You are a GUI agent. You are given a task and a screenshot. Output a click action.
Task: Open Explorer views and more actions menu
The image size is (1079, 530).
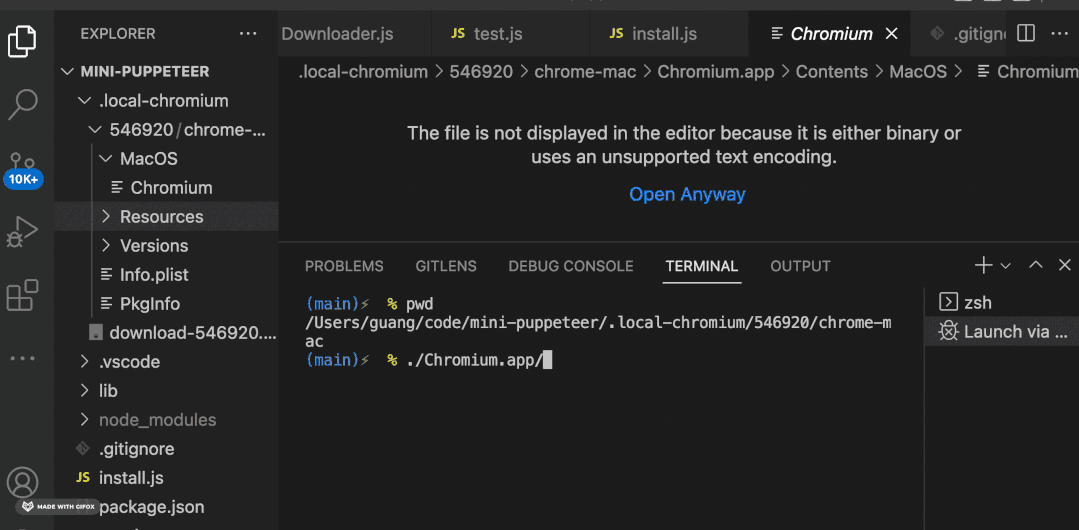(x=248, y=34)
